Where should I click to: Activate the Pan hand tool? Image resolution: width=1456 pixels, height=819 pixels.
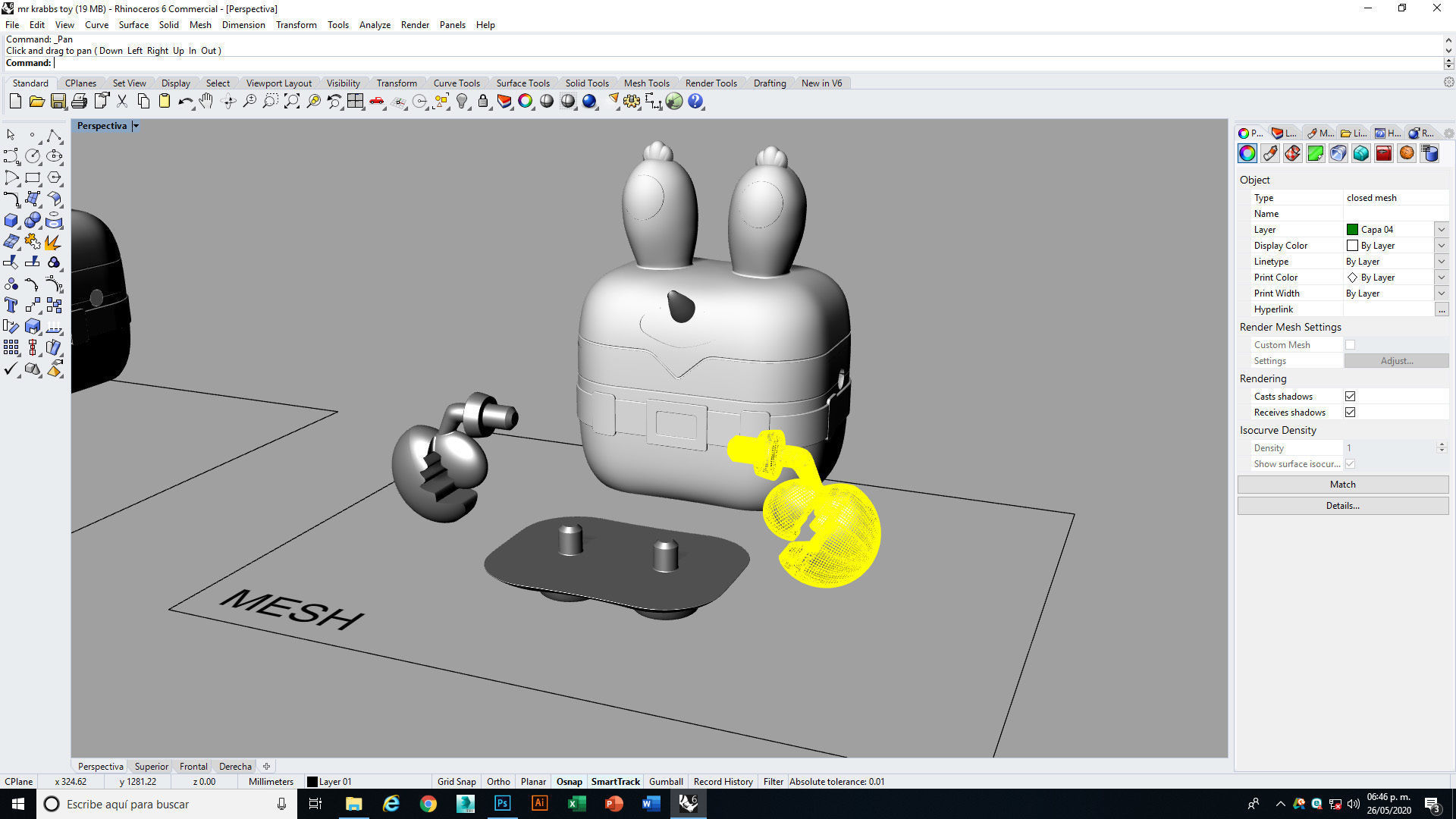tap(206, 101)
